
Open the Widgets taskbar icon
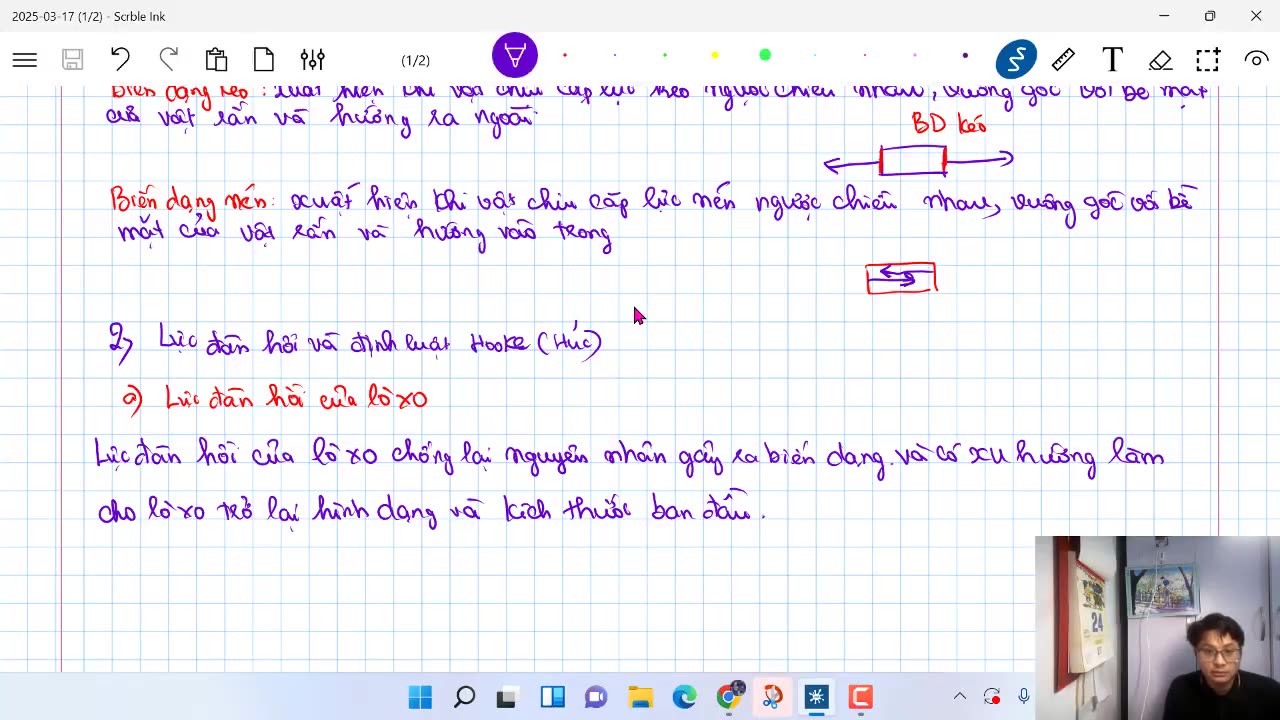coord(552,697)
